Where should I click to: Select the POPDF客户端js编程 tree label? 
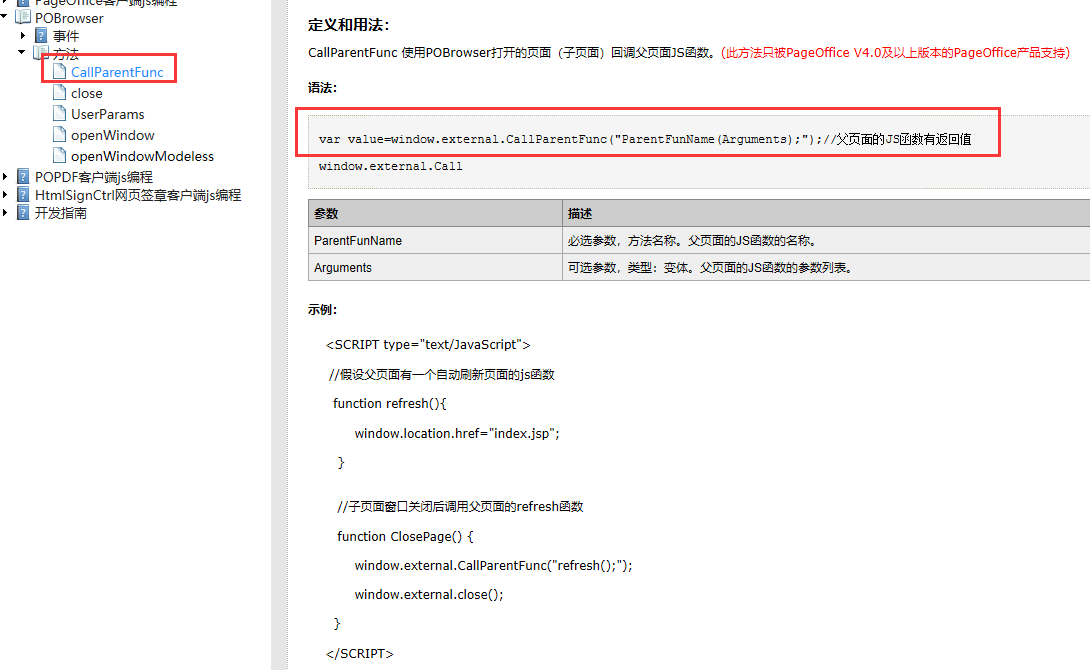pyautogui.click(x=94, y=177)
